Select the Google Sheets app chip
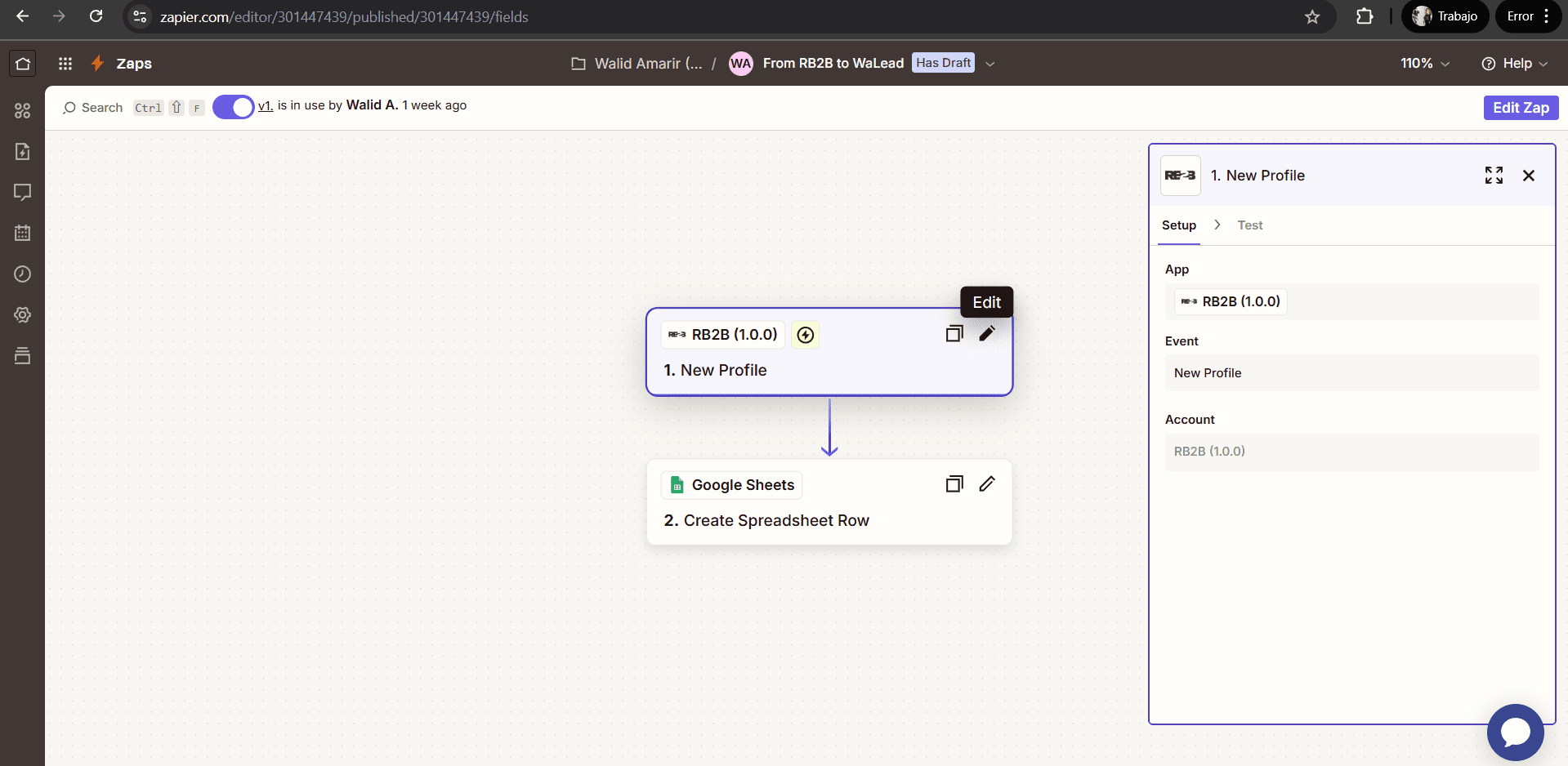Viewport: 1568px width, 766px height. pyautogui.click(x=731, y=485)
